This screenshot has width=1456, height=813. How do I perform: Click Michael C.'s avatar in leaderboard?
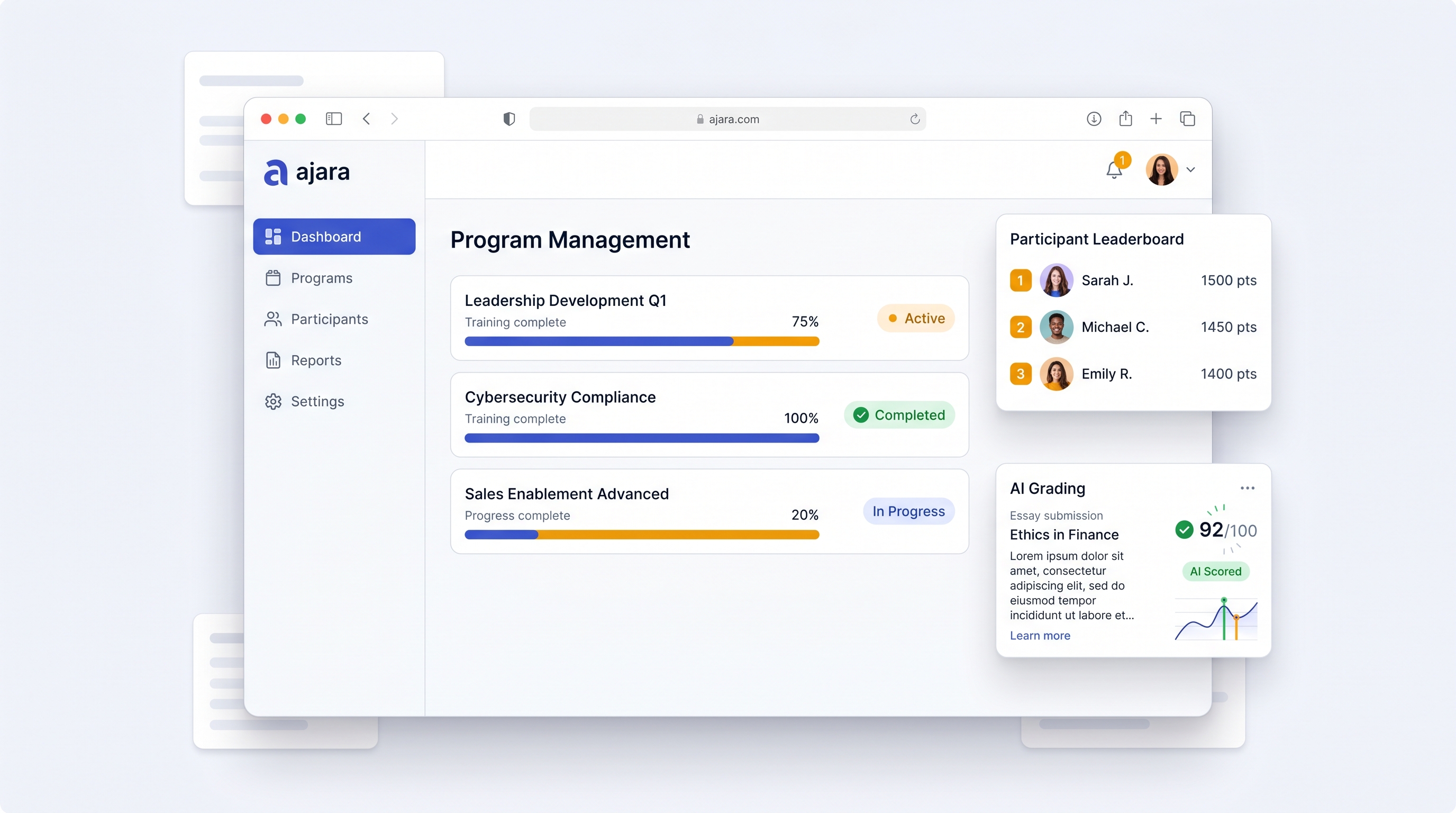point(1057,327)
